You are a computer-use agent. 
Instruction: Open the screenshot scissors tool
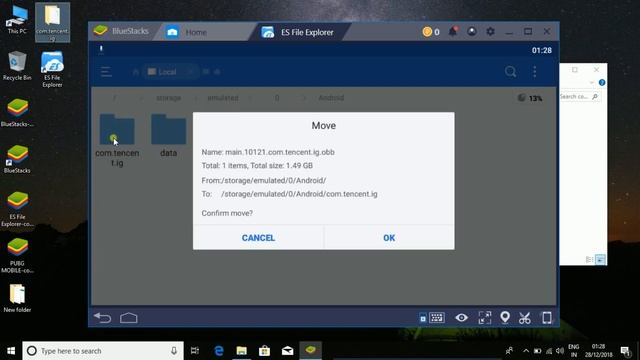pos(524,318)
